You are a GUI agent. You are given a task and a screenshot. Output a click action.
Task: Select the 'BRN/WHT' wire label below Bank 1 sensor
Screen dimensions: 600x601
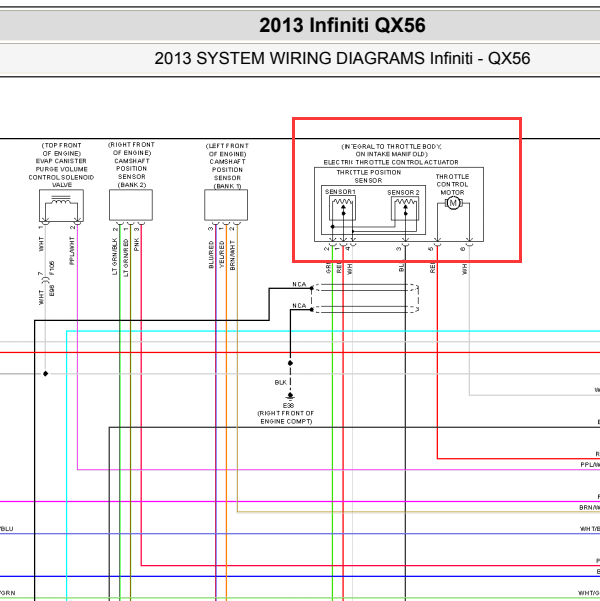point(232,255)
